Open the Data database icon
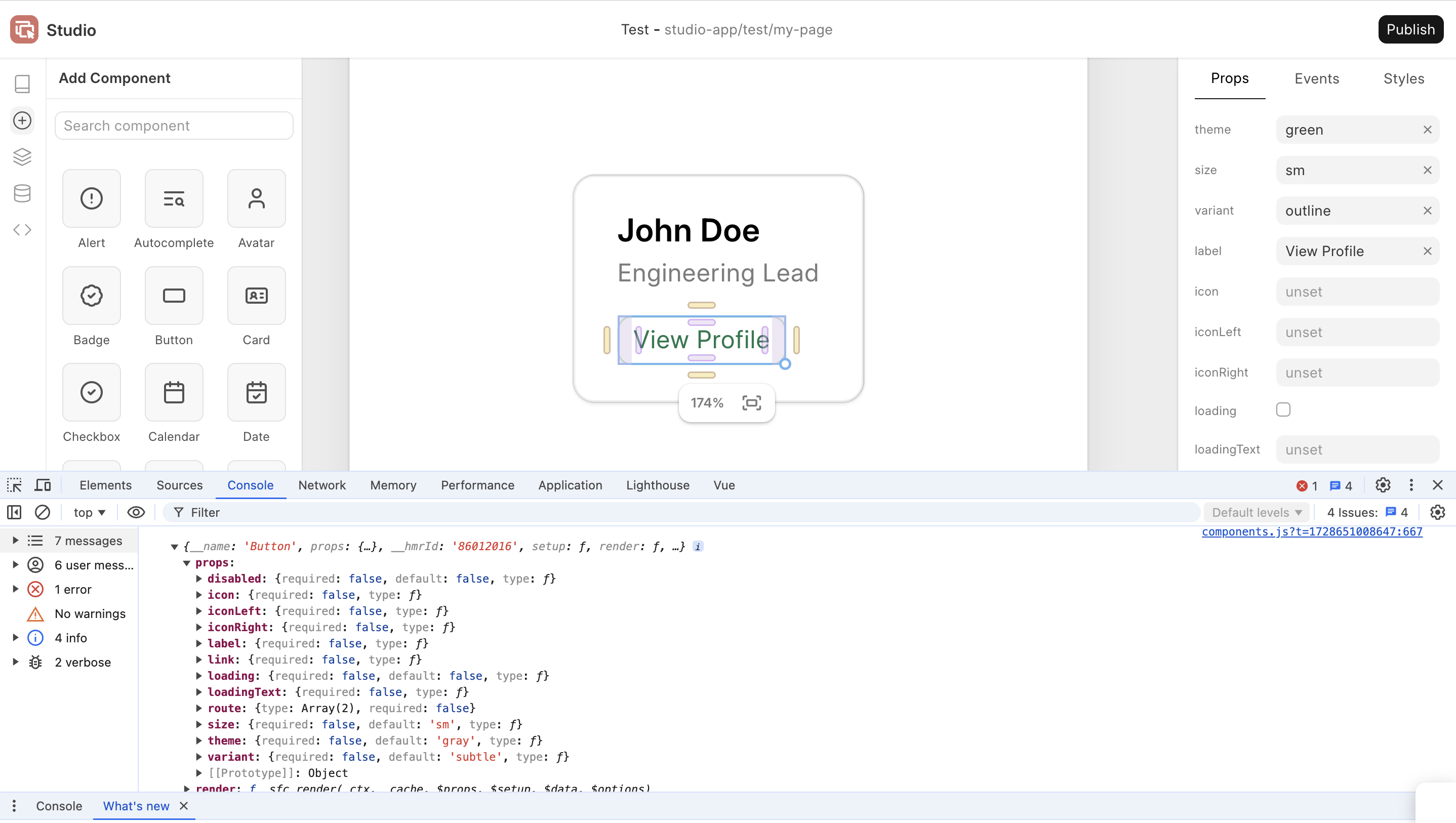The image size is (1456, 823). 22,193
